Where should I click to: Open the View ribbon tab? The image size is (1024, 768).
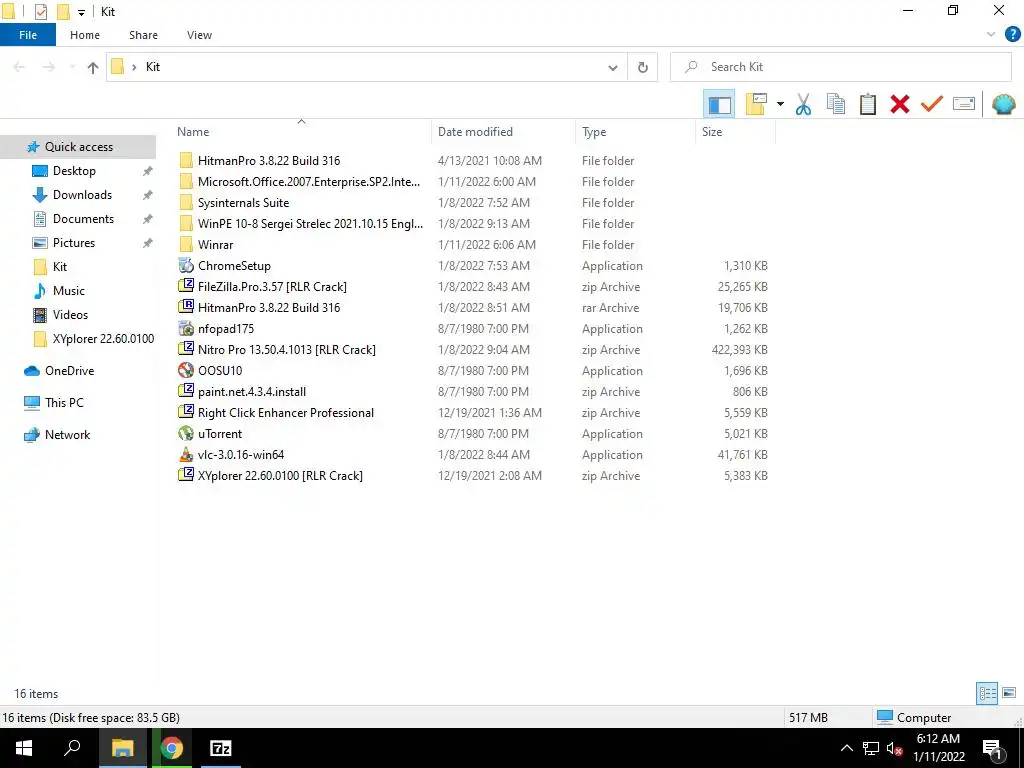tap(199, 35)
